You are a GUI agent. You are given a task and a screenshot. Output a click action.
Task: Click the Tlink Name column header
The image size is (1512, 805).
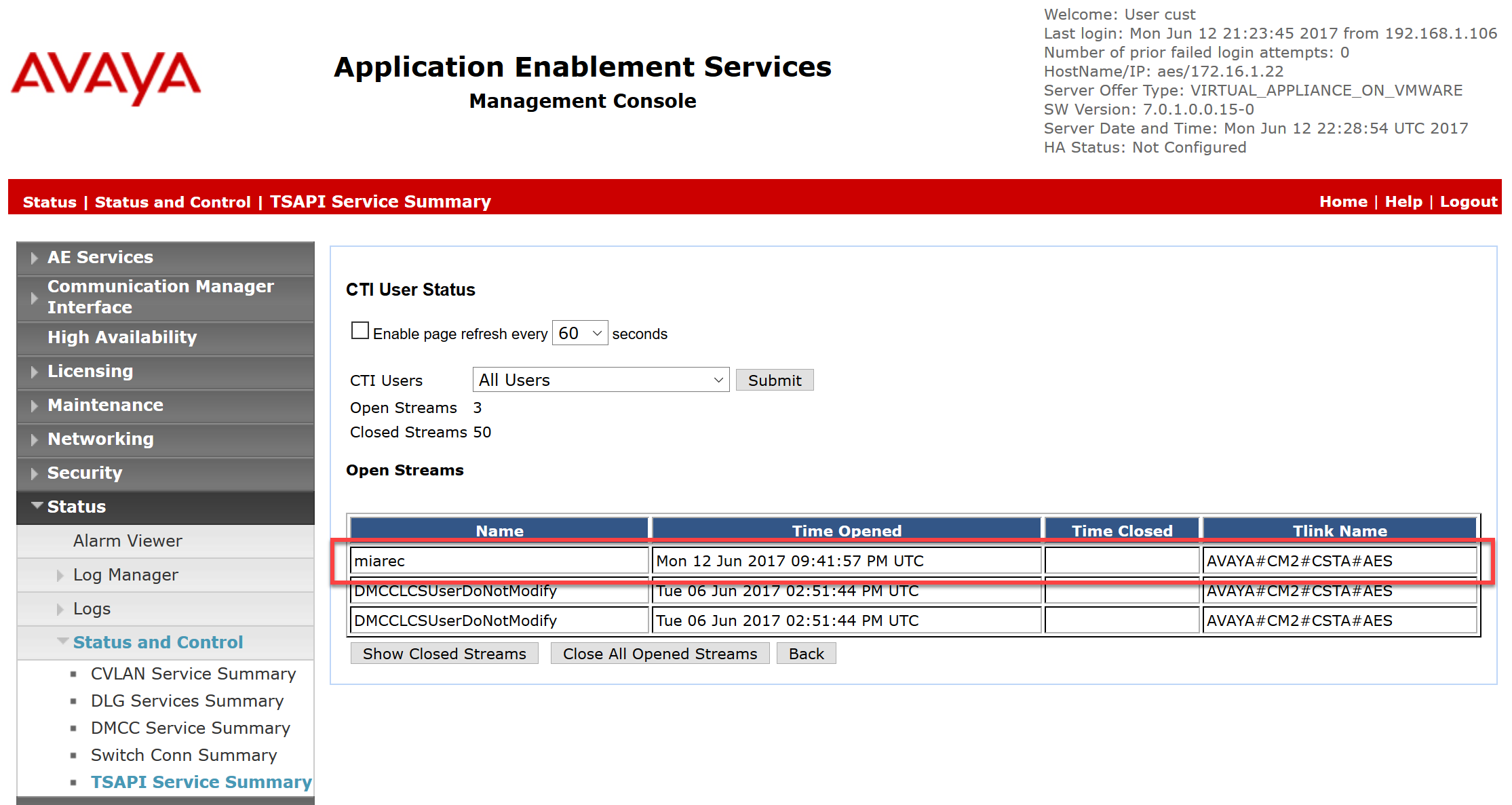tap(1340, 530)
